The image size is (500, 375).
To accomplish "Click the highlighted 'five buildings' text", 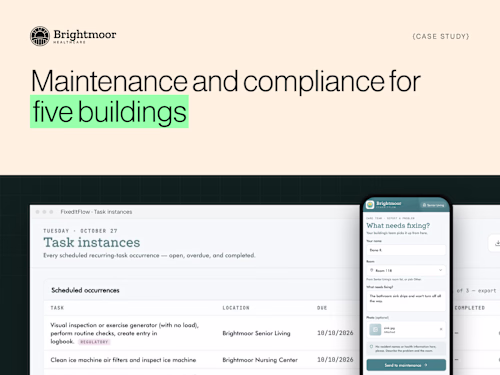I will point(109,112).
